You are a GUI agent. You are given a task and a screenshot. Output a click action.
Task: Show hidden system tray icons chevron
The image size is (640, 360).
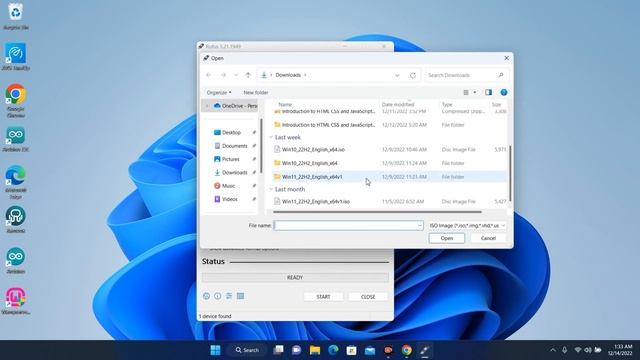tap(553, 350)
